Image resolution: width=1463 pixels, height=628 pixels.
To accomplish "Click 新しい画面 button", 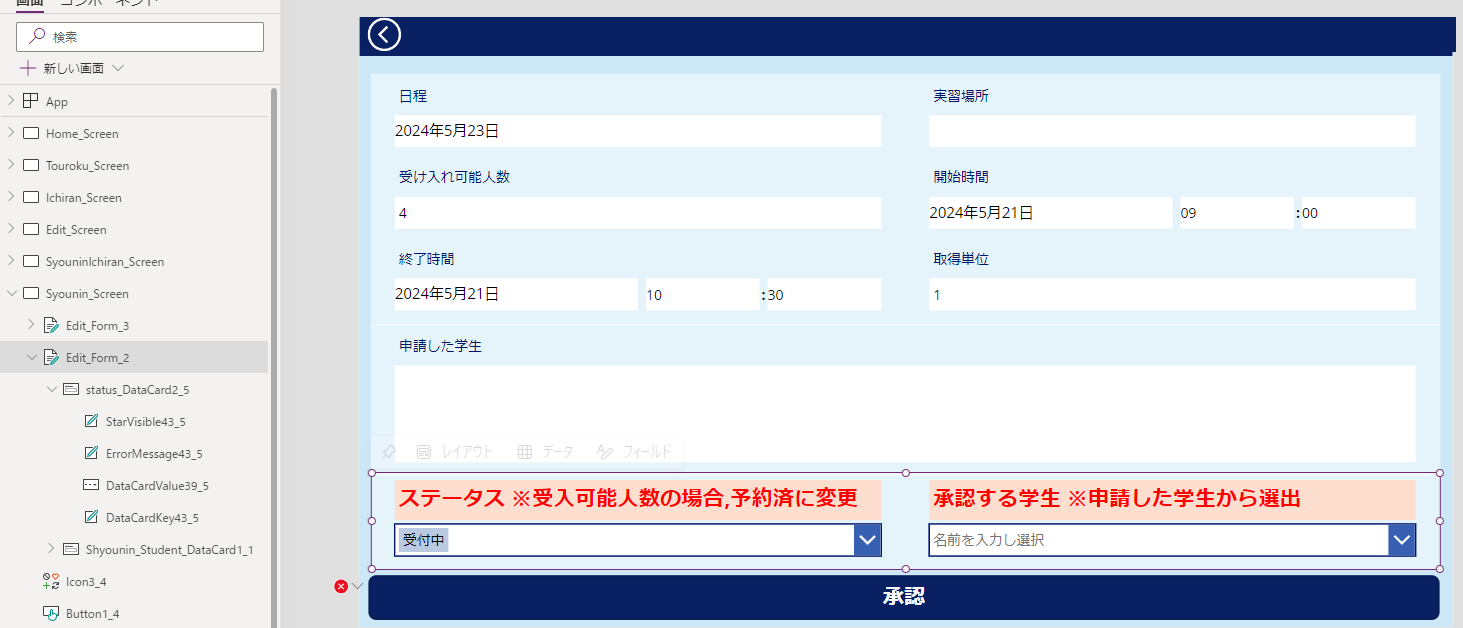I will (x=72, y=68).
